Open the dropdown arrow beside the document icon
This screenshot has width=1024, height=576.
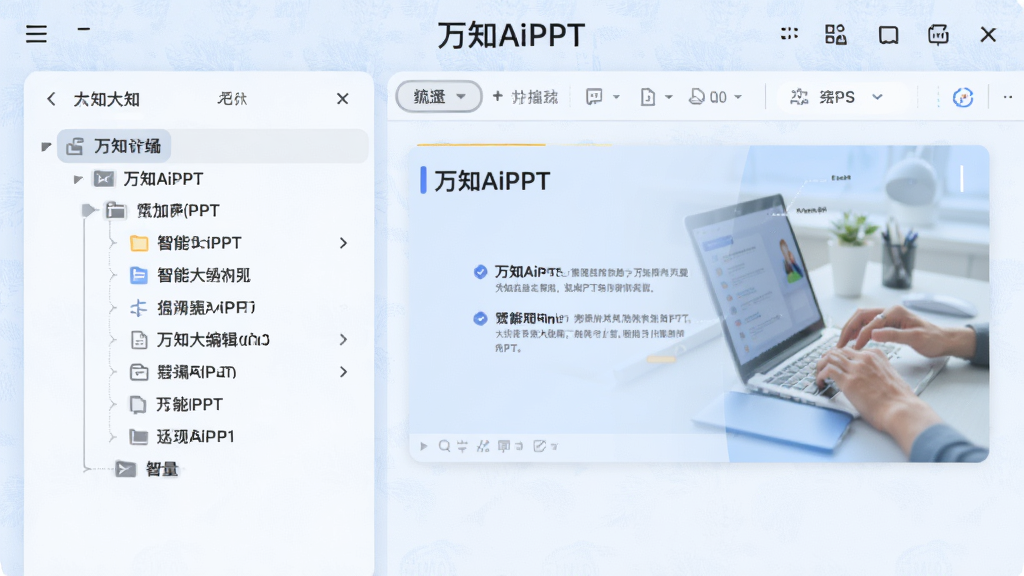point(668,97)
